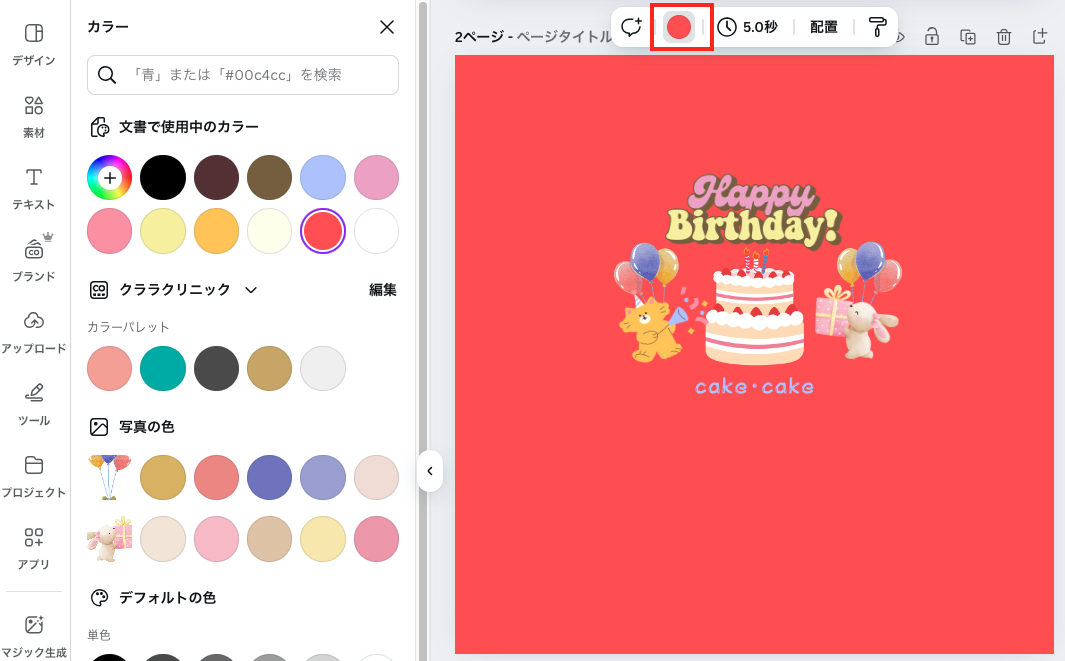This screenshot has width=1065, height=661.
Task: Select the pink-lilac document color swatch
Action: click(x=376, y=177)
